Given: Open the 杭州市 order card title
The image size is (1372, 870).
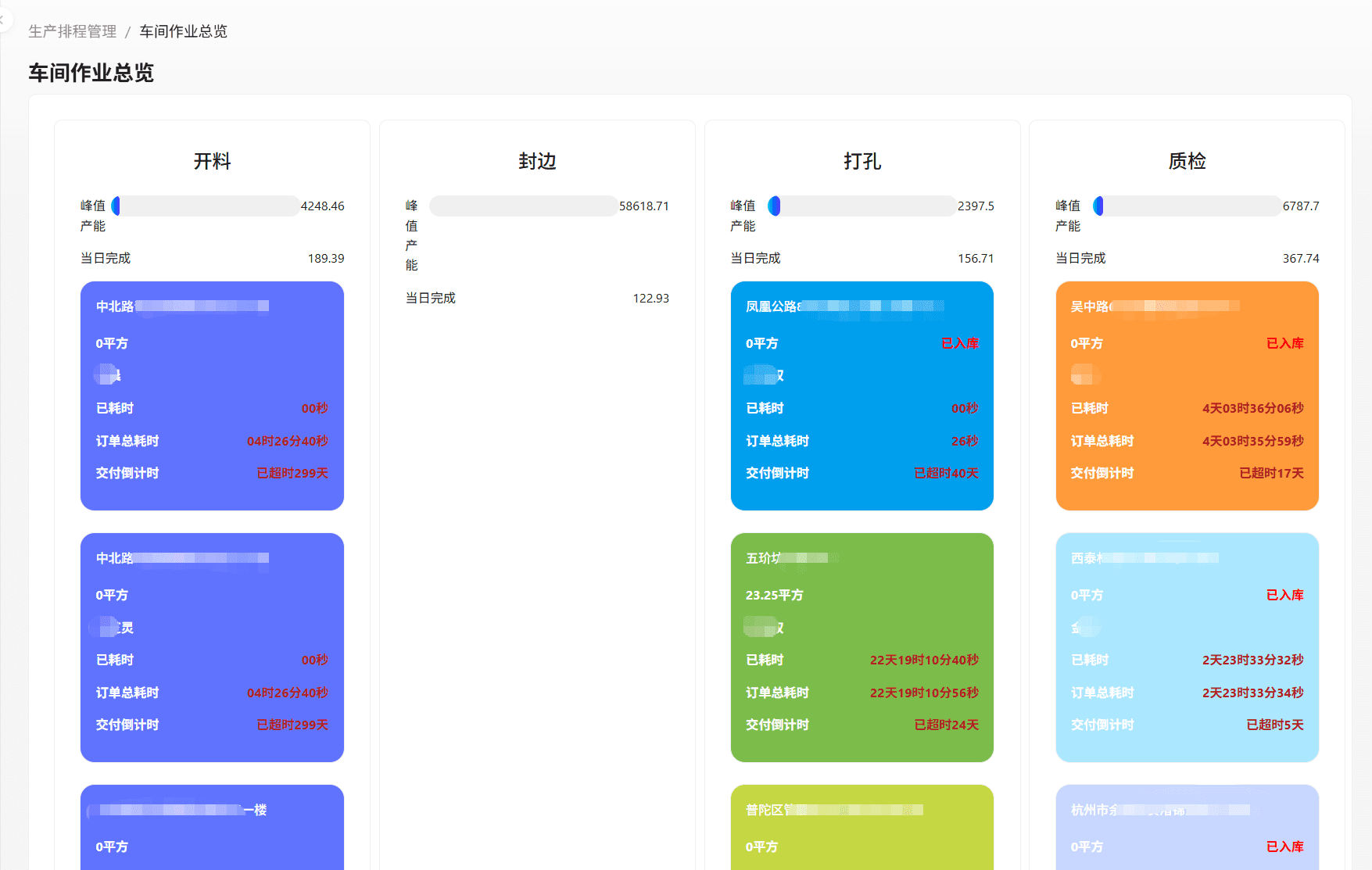Looking at the screenshot, I should (x=1160, y=810).
